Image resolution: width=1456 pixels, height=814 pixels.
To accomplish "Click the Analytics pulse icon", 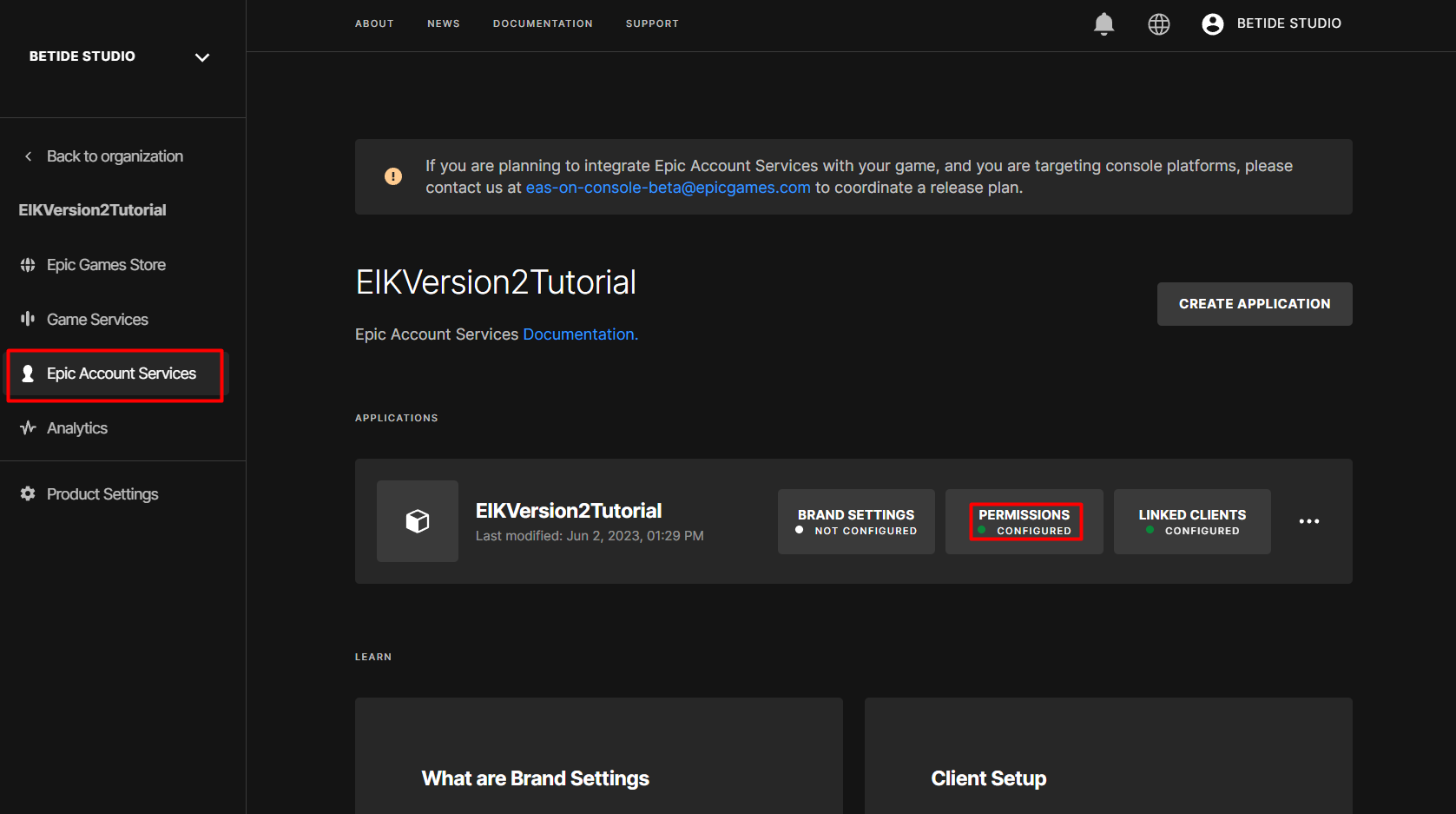I will click(28, 427).
